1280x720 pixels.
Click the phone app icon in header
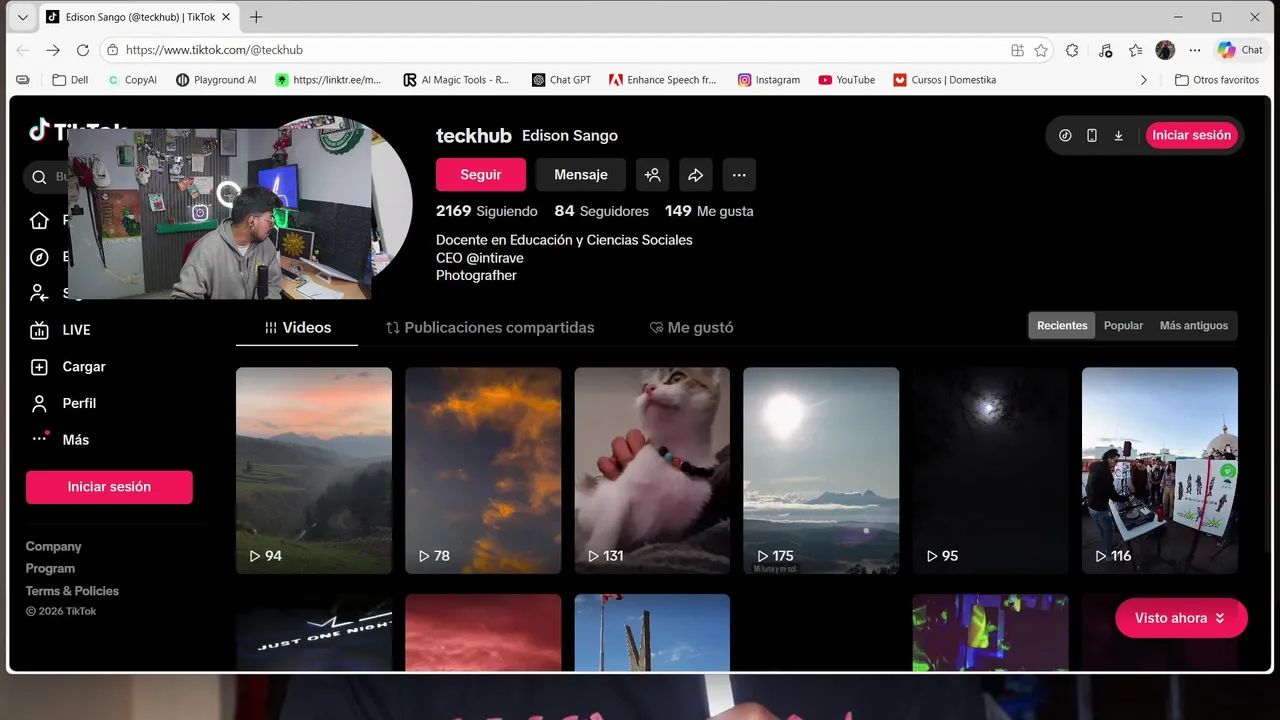coord(1092,135)
